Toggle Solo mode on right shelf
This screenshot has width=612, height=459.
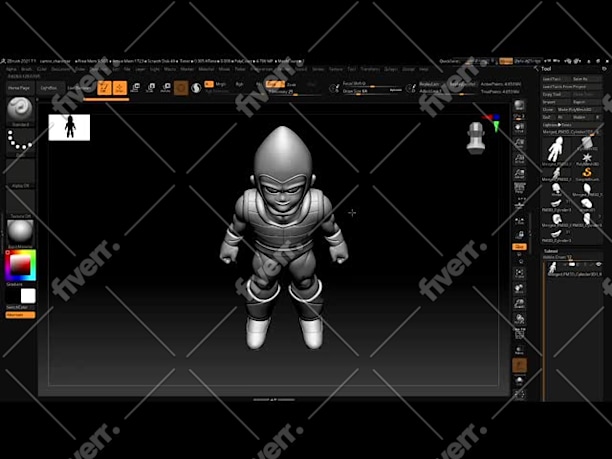[519, 381]
